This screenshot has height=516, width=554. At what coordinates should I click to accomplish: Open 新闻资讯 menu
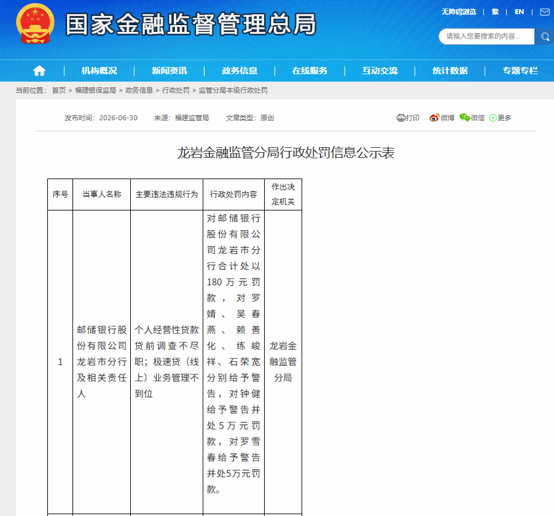[x=169, y=71]
